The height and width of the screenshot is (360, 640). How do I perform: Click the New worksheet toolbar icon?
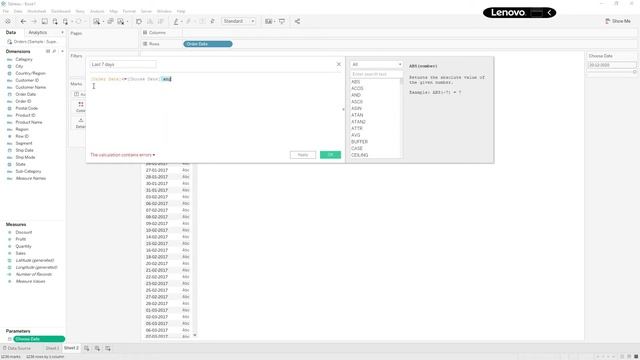[x=96, y=21]
